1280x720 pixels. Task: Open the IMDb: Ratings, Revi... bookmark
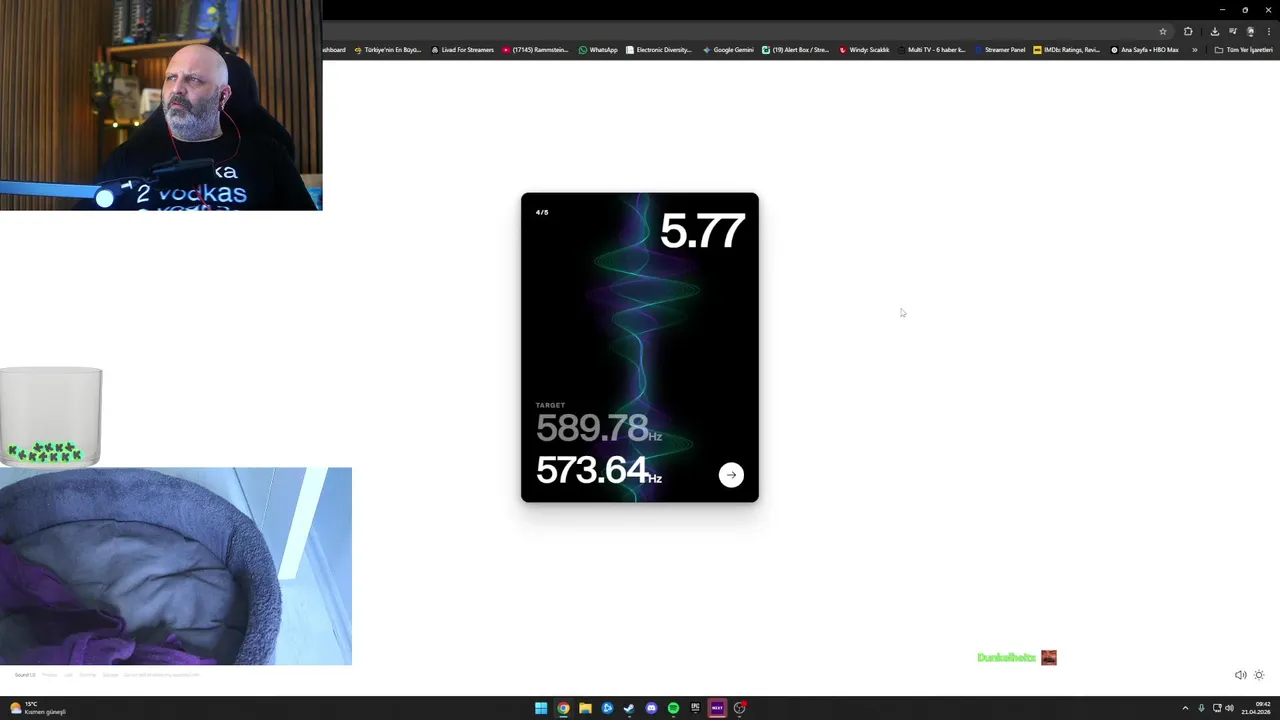pyautogui.click(x=1066, y=50)
